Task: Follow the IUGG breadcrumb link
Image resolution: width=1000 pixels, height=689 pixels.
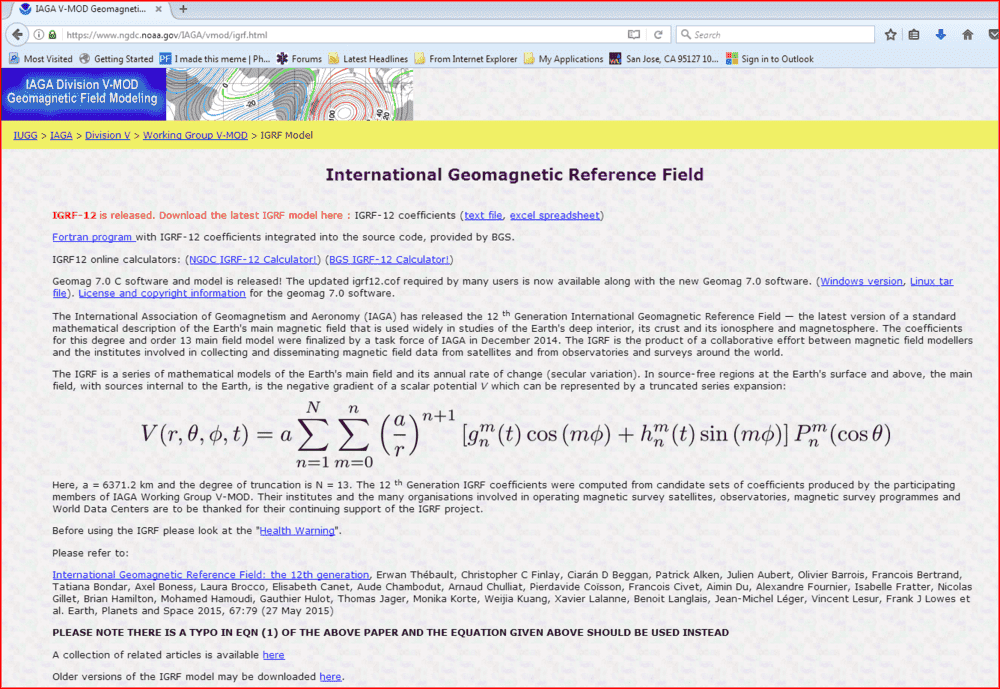Action: click(x=26, y=135)
